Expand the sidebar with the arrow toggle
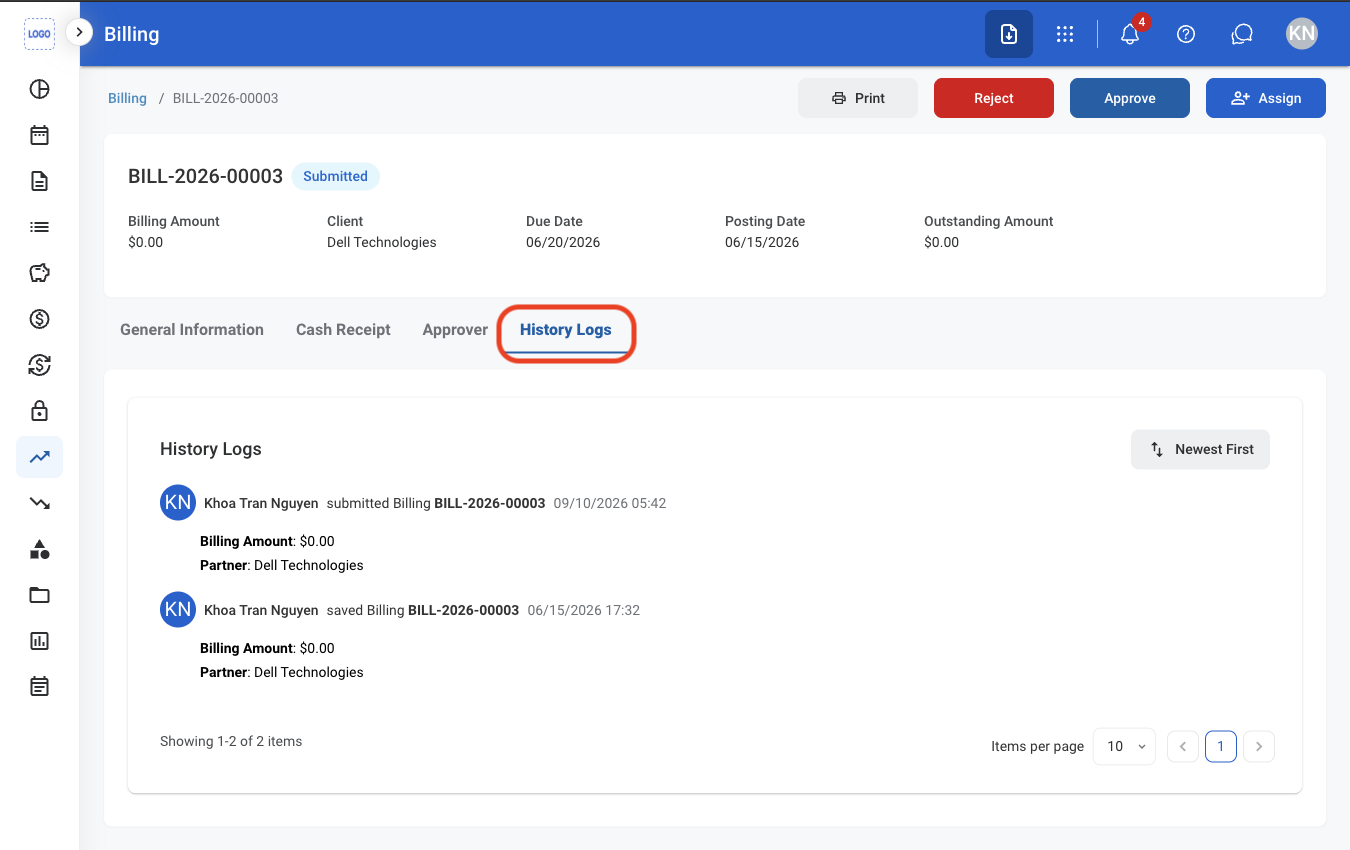1350x850 pixels. point(79,32)
